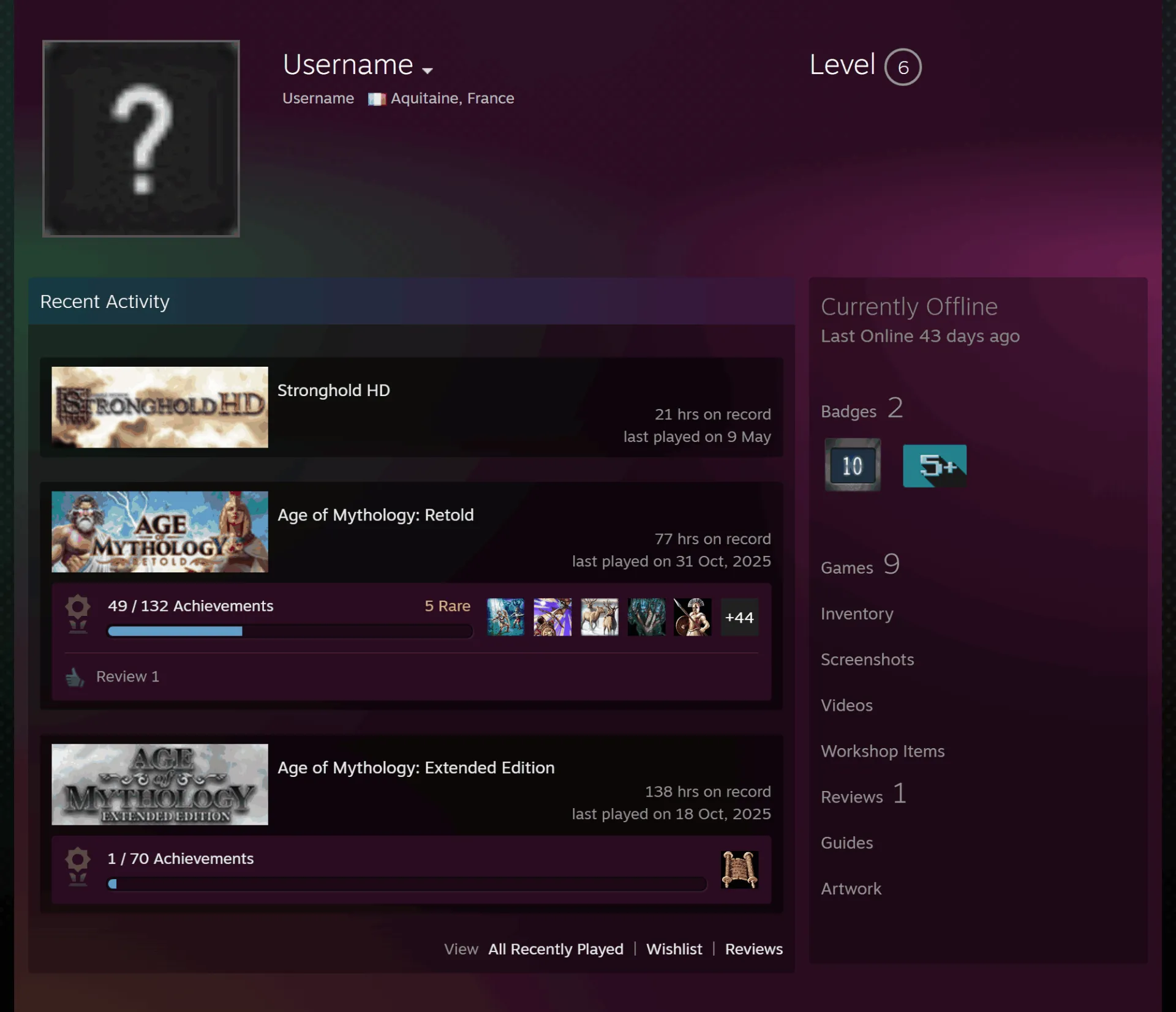This screenshot has width=1176, height=1012.
Task: Open the Workshop Items link
Action: [x=883, y=751]
